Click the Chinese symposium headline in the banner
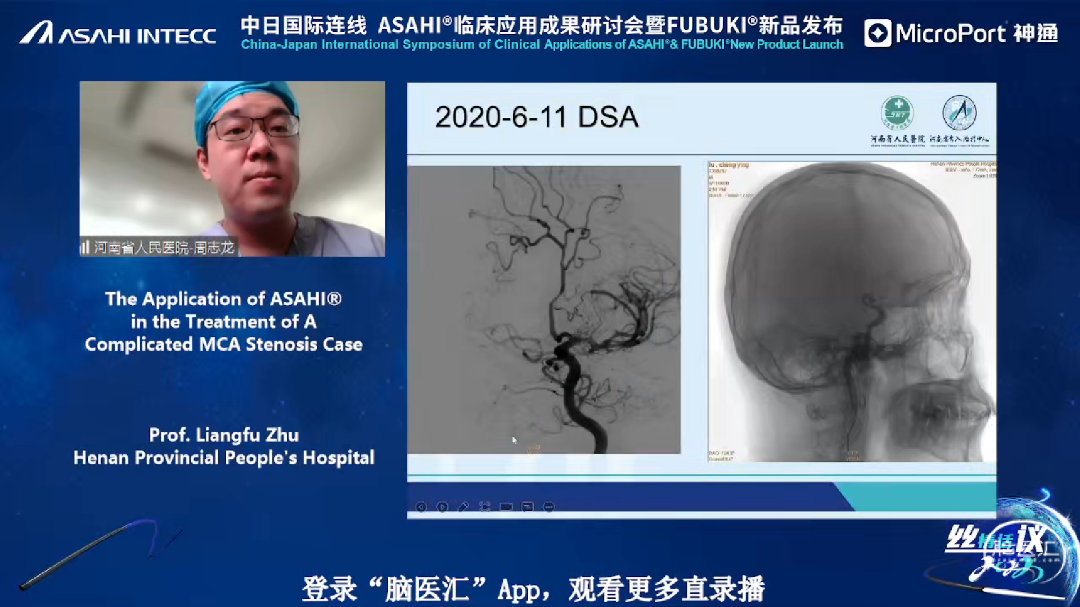Viewport: 1080px width, 607px height. (x=541, y=25)
